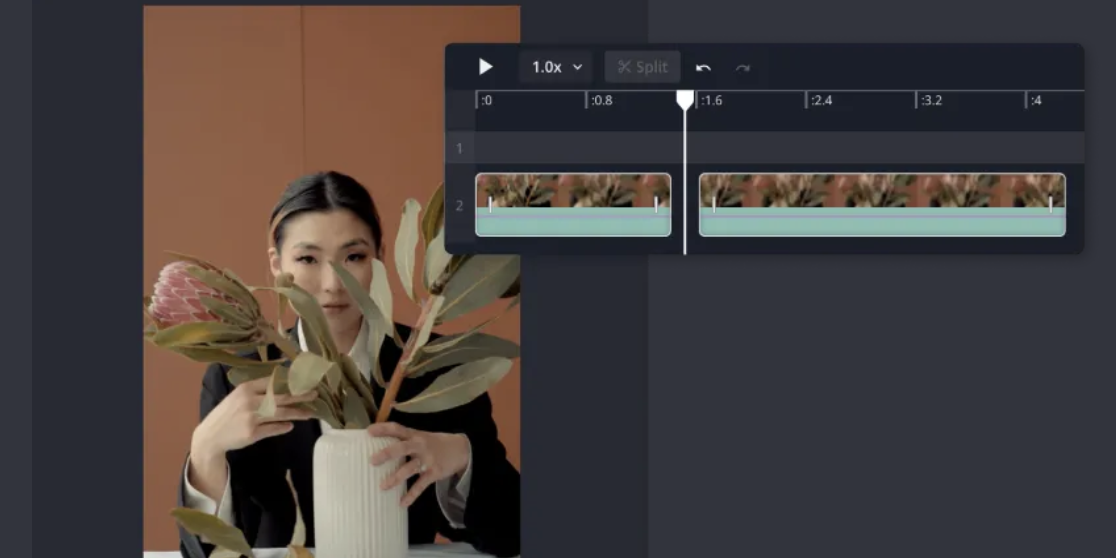This screenshot has width=1116, height=558.
Task: Click the empty track 1 lane
Action: pyautogui.click(x=780, y=148)
